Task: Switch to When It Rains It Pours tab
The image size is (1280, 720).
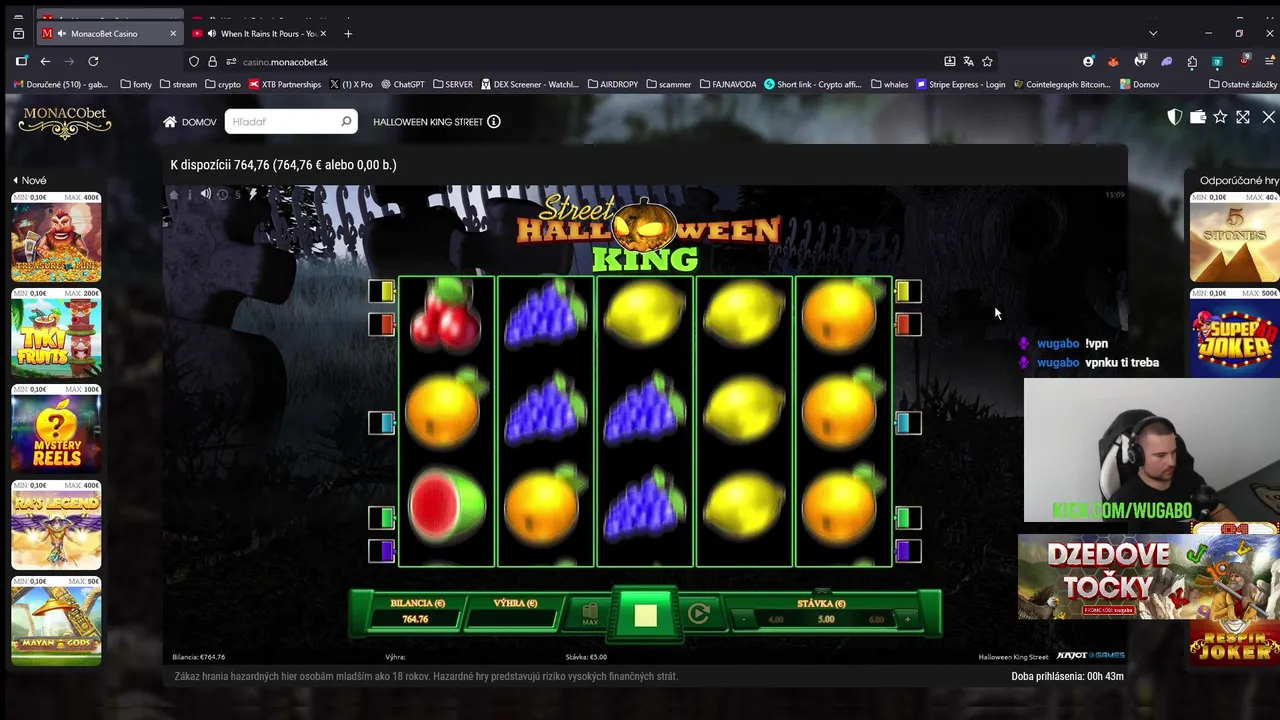Action: 260,34
